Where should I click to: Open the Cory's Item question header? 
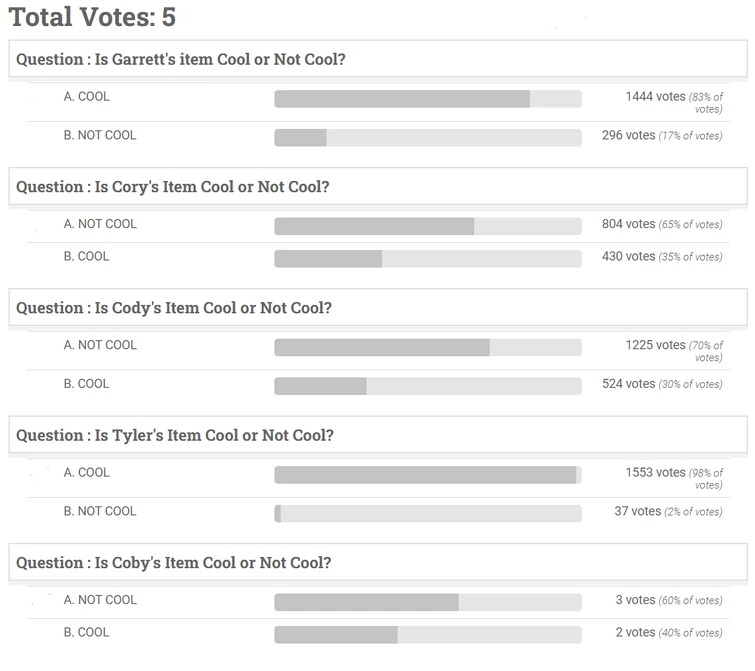click(x=173, y=187)
